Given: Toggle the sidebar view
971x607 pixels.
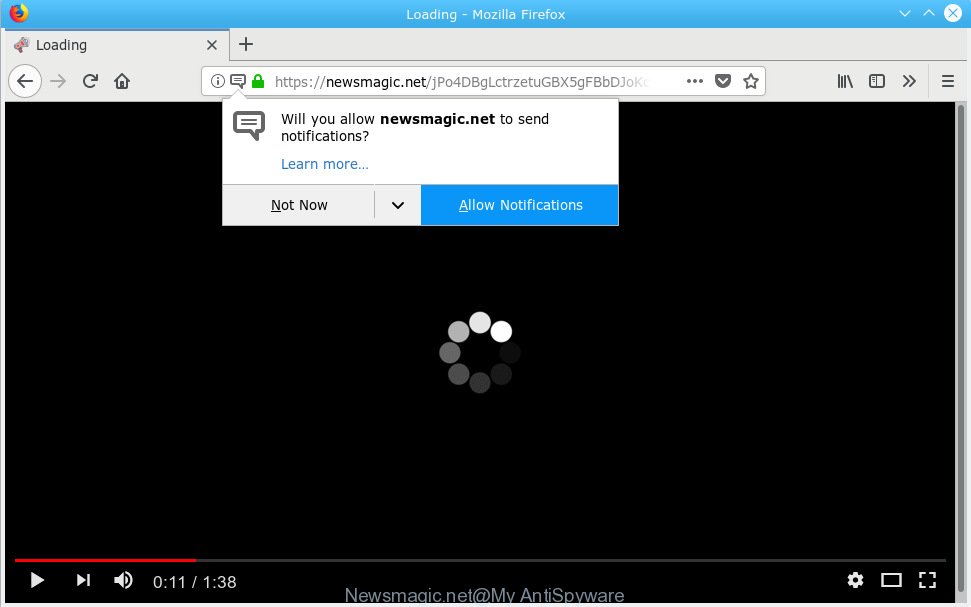Looking at the screenshot, I should coord(877,81).
